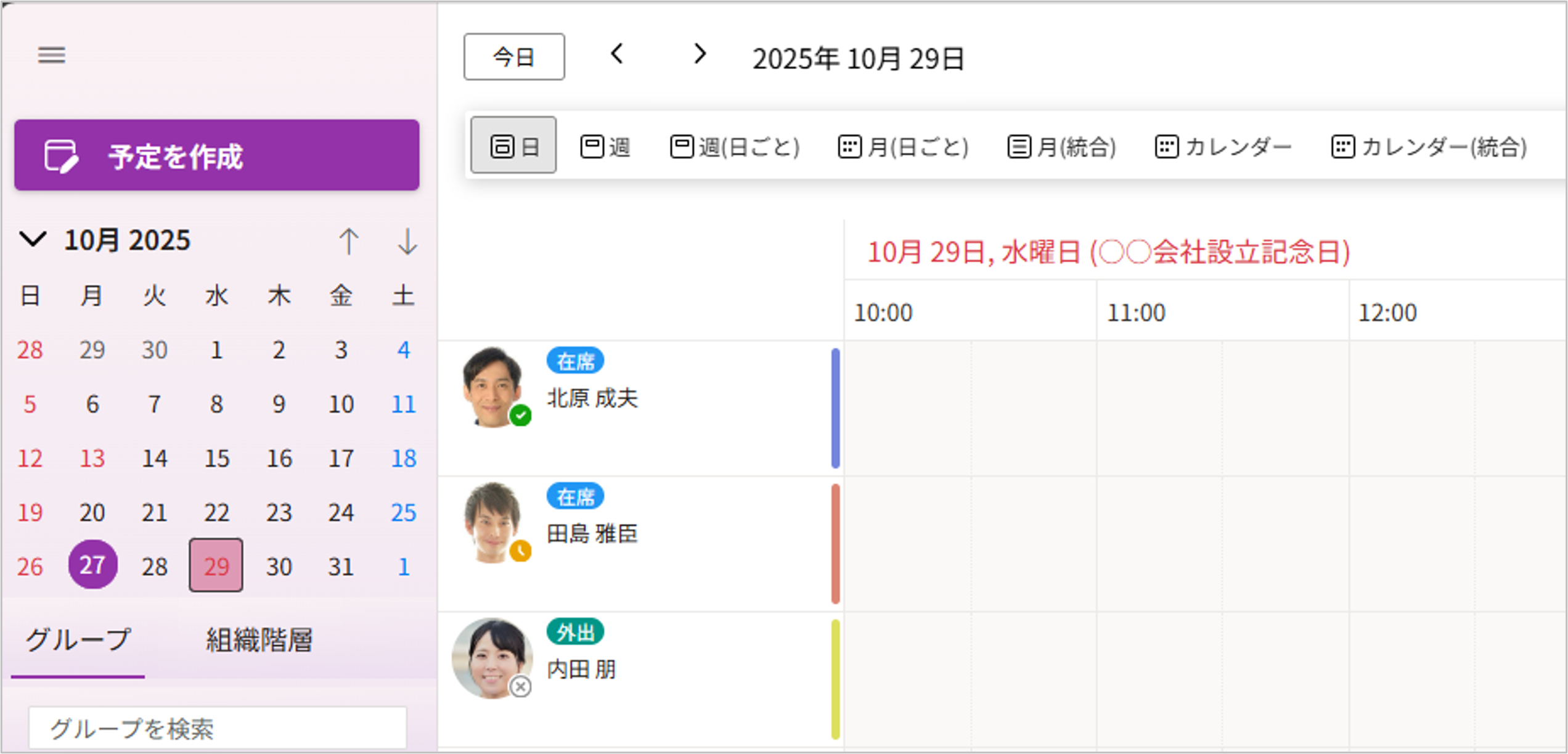The width and height of the screenshot is (1568, 754).
Task: Select October 4 in mini calendar
Action: [x=404, y=350]
